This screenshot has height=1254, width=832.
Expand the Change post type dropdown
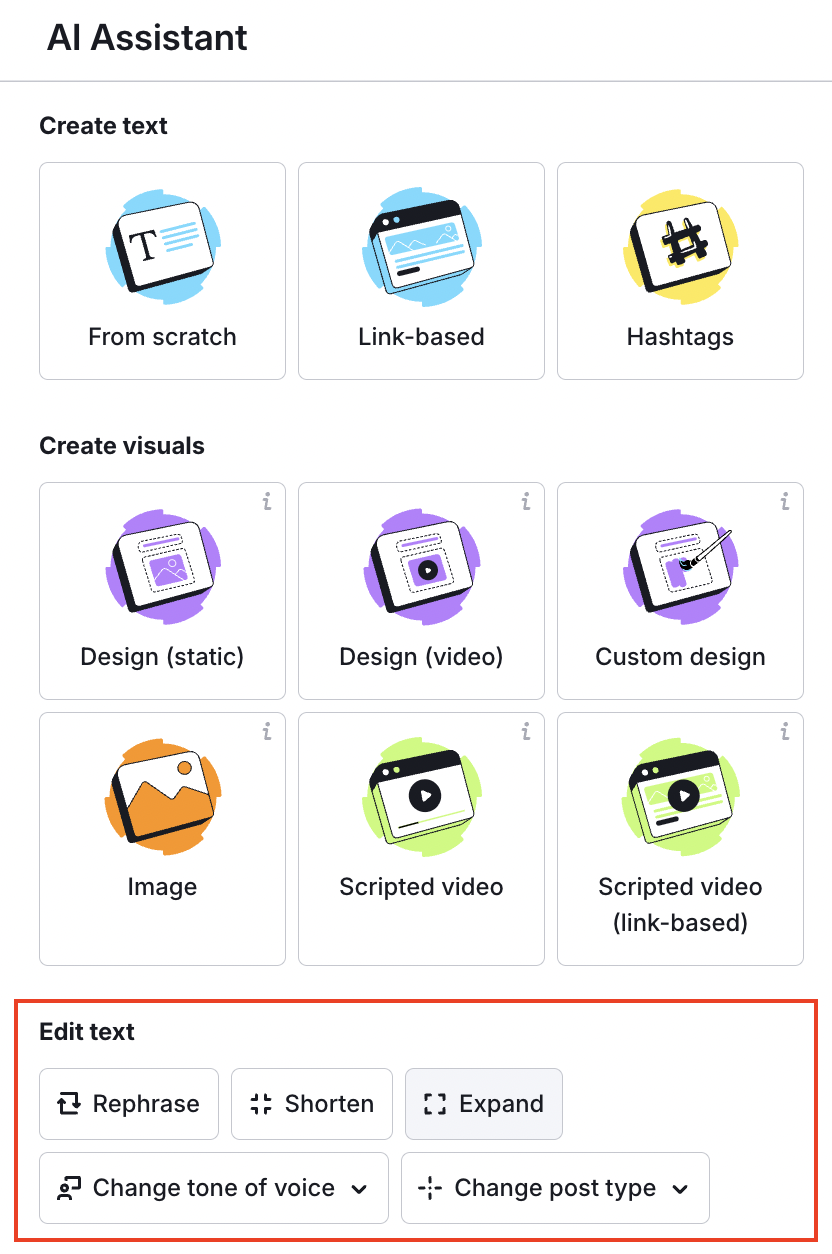click(555, 1188)
